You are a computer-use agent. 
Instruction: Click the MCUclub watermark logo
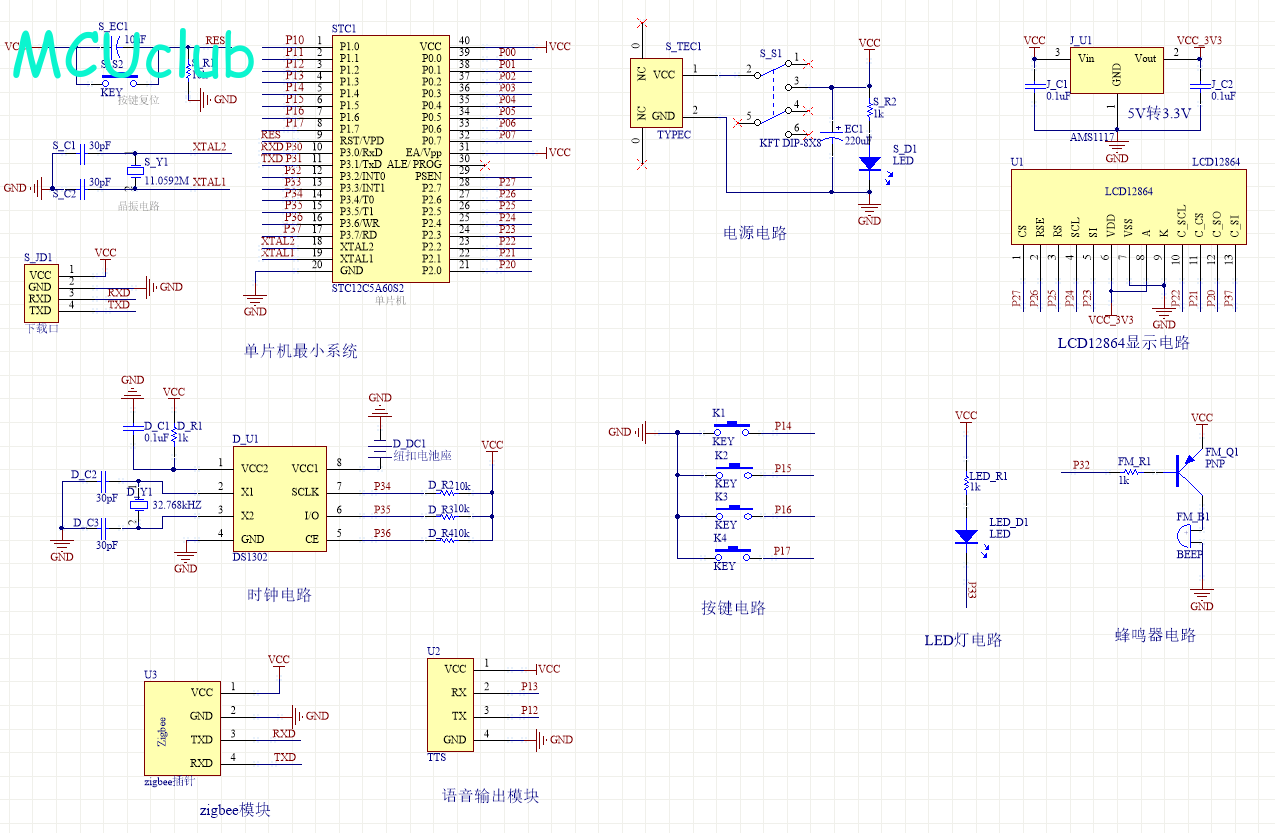(x=133, y=55)
